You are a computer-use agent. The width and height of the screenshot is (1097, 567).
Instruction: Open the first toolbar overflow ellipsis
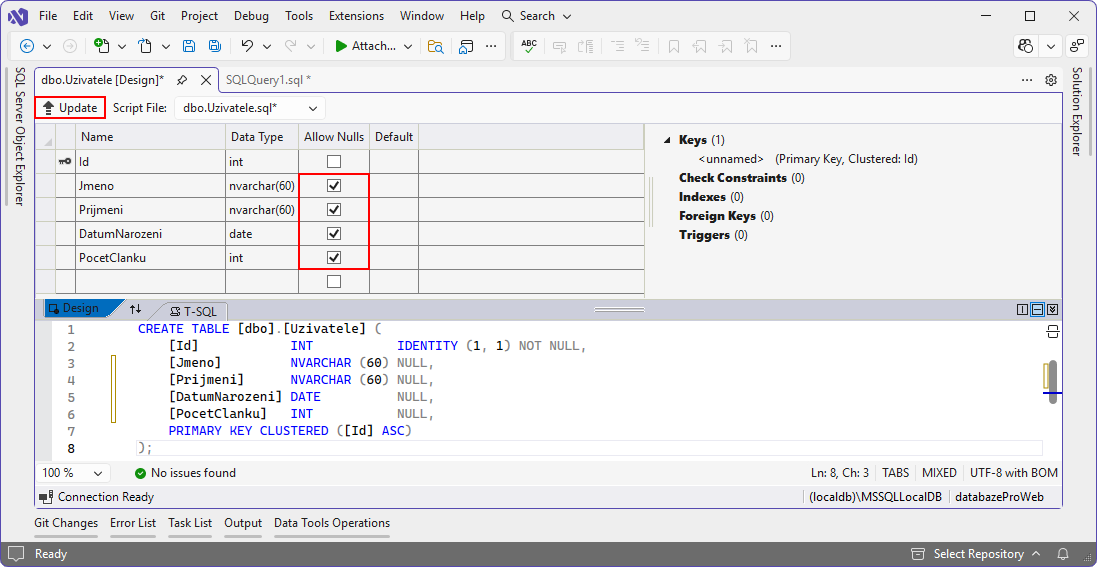tap(491, 46)
